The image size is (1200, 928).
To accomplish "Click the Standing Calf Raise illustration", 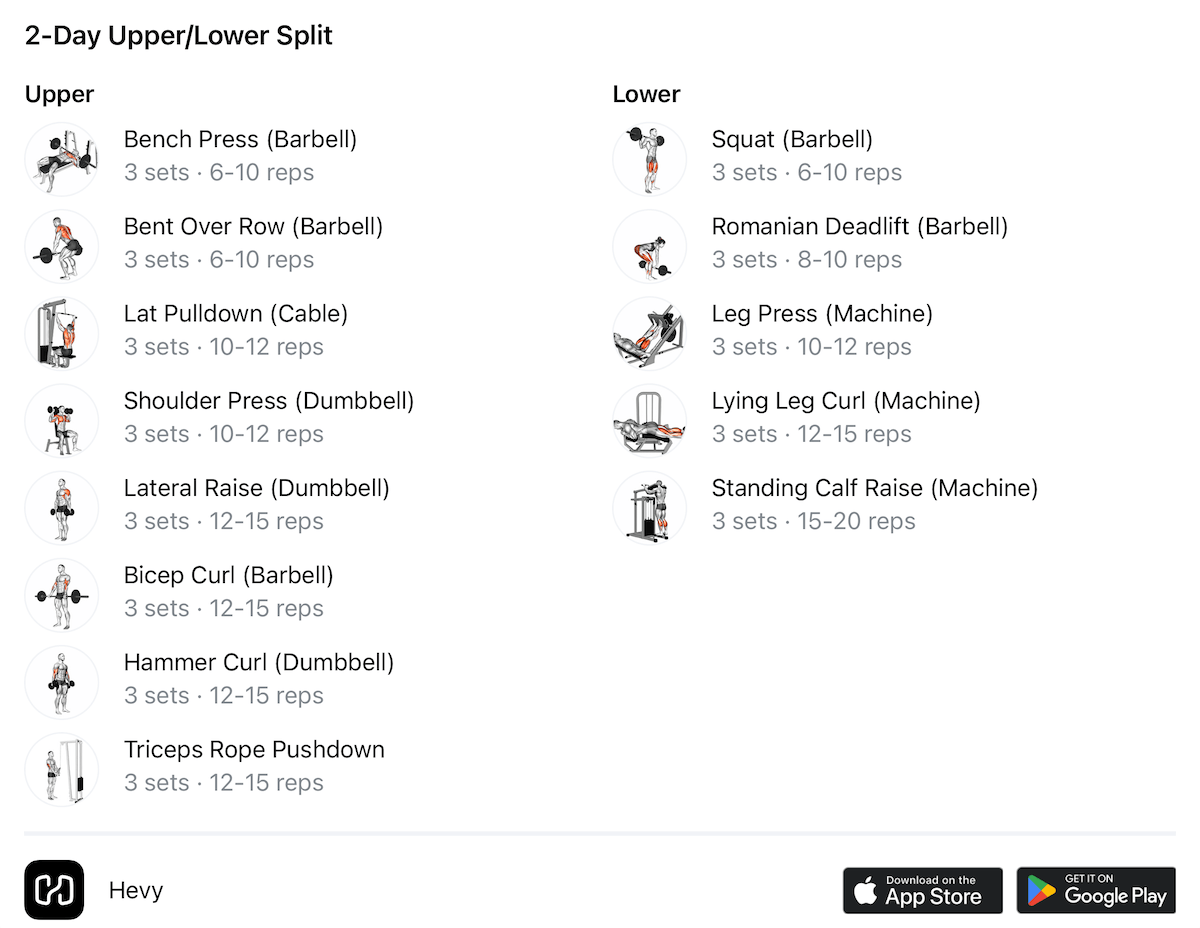I will [x=649, y=507].
